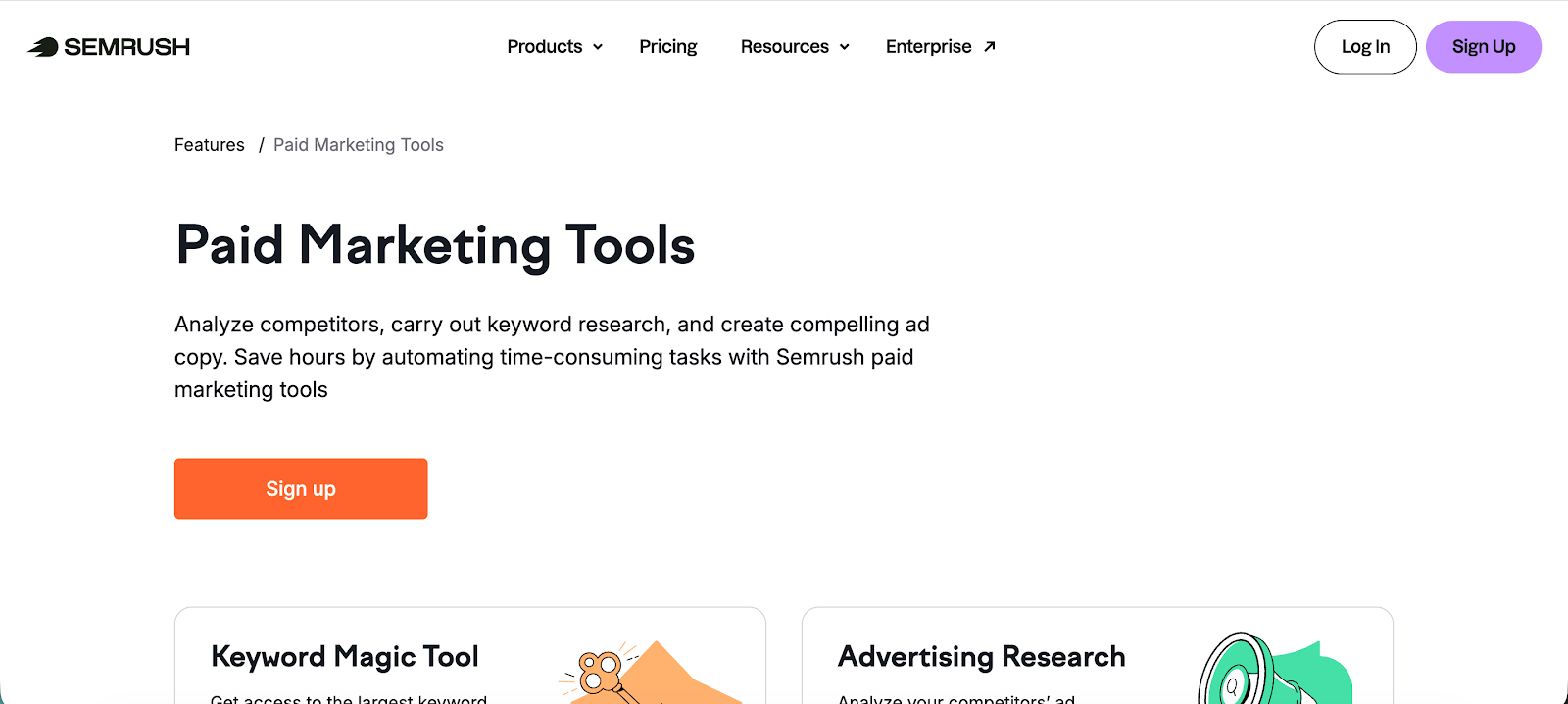The width and height of the screenshot is (1568, 704).
Task: Click the Enterprise external arrow icon
Action: point(990,46)
